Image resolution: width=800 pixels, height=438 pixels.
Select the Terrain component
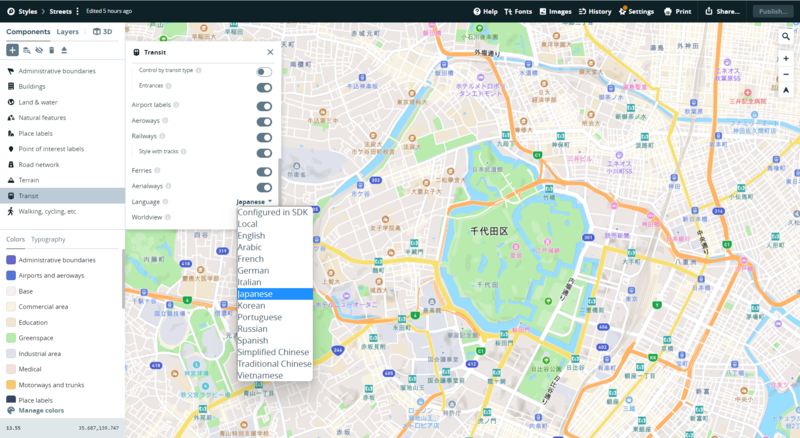(x=62, y=180)
